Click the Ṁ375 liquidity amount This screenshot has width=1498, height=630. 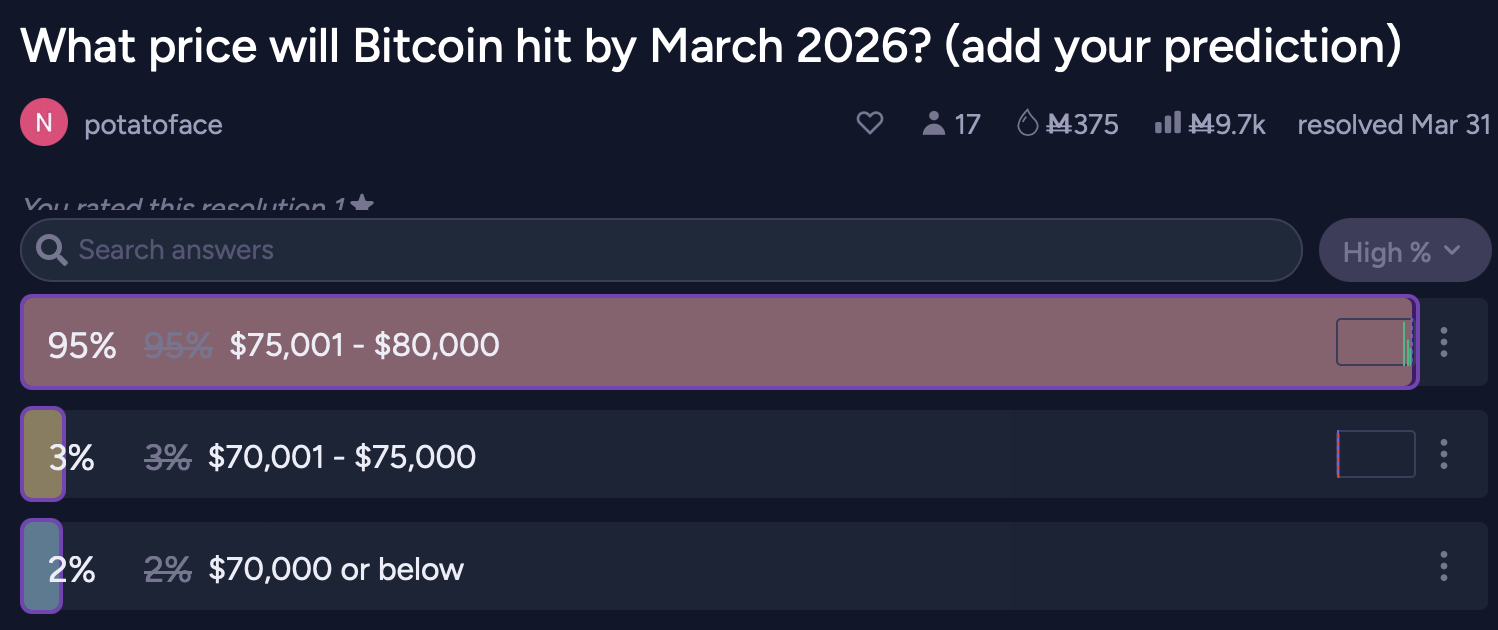[x=1082, y=125]
